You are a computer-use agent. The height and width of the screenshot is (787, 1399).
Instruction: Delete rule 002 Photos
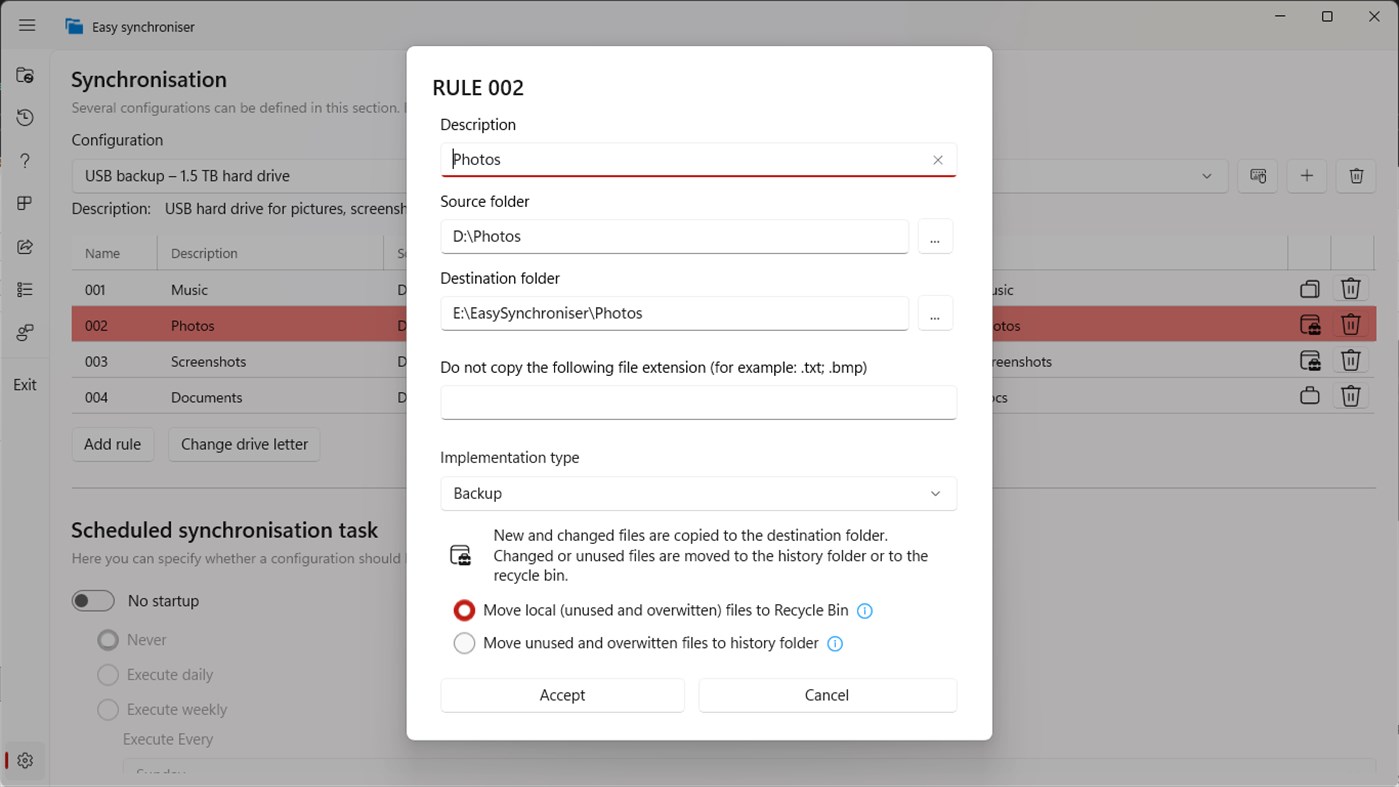(x=1351, y=325)
